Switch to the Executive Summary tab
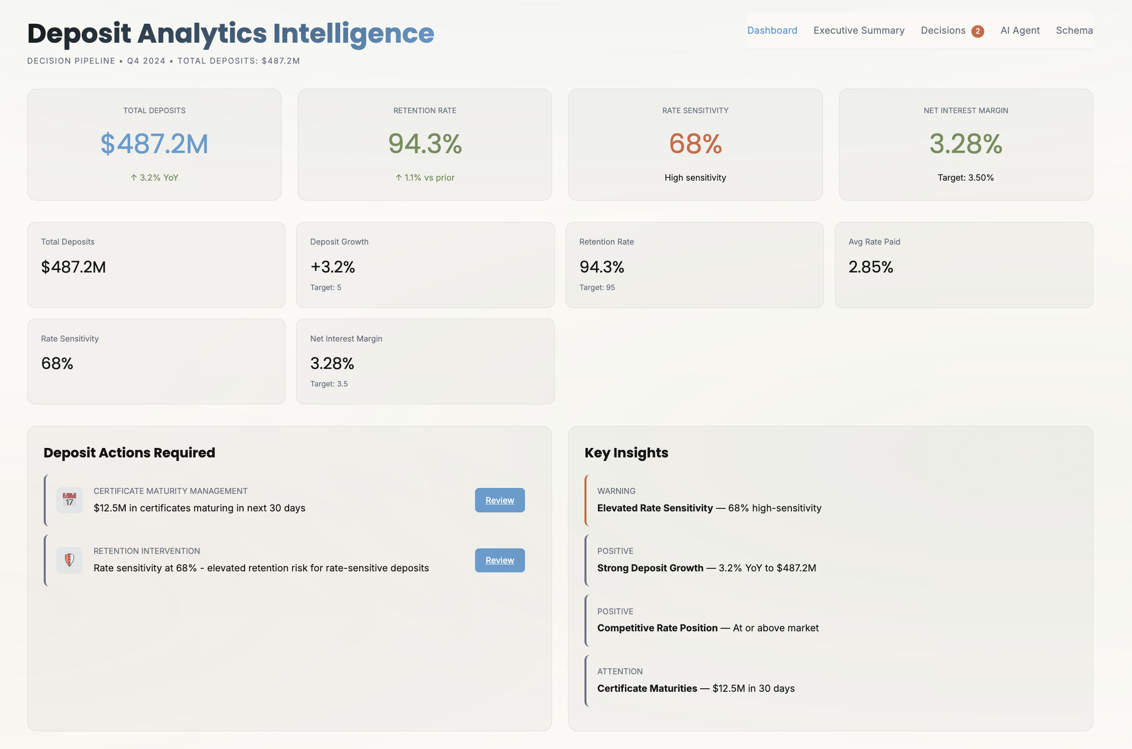This screenshot has width=1132, height=749. click(859, 30)
